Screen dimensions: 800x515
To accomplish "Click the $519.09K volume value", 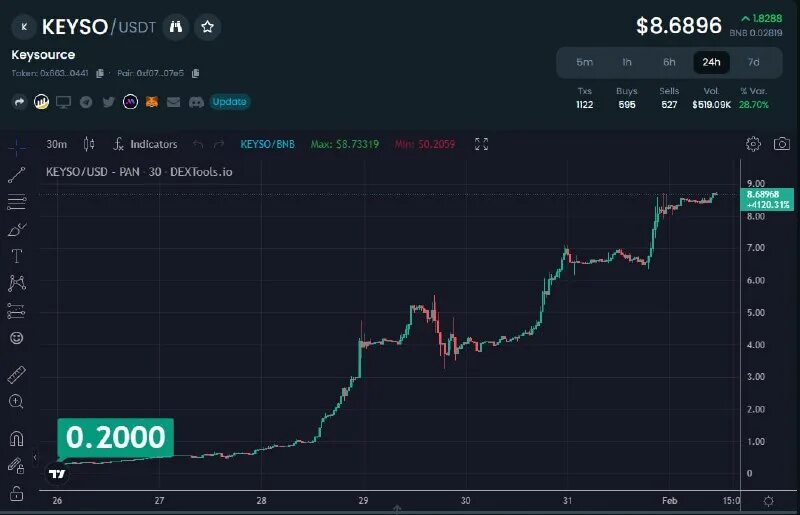I will click(711, 105).
